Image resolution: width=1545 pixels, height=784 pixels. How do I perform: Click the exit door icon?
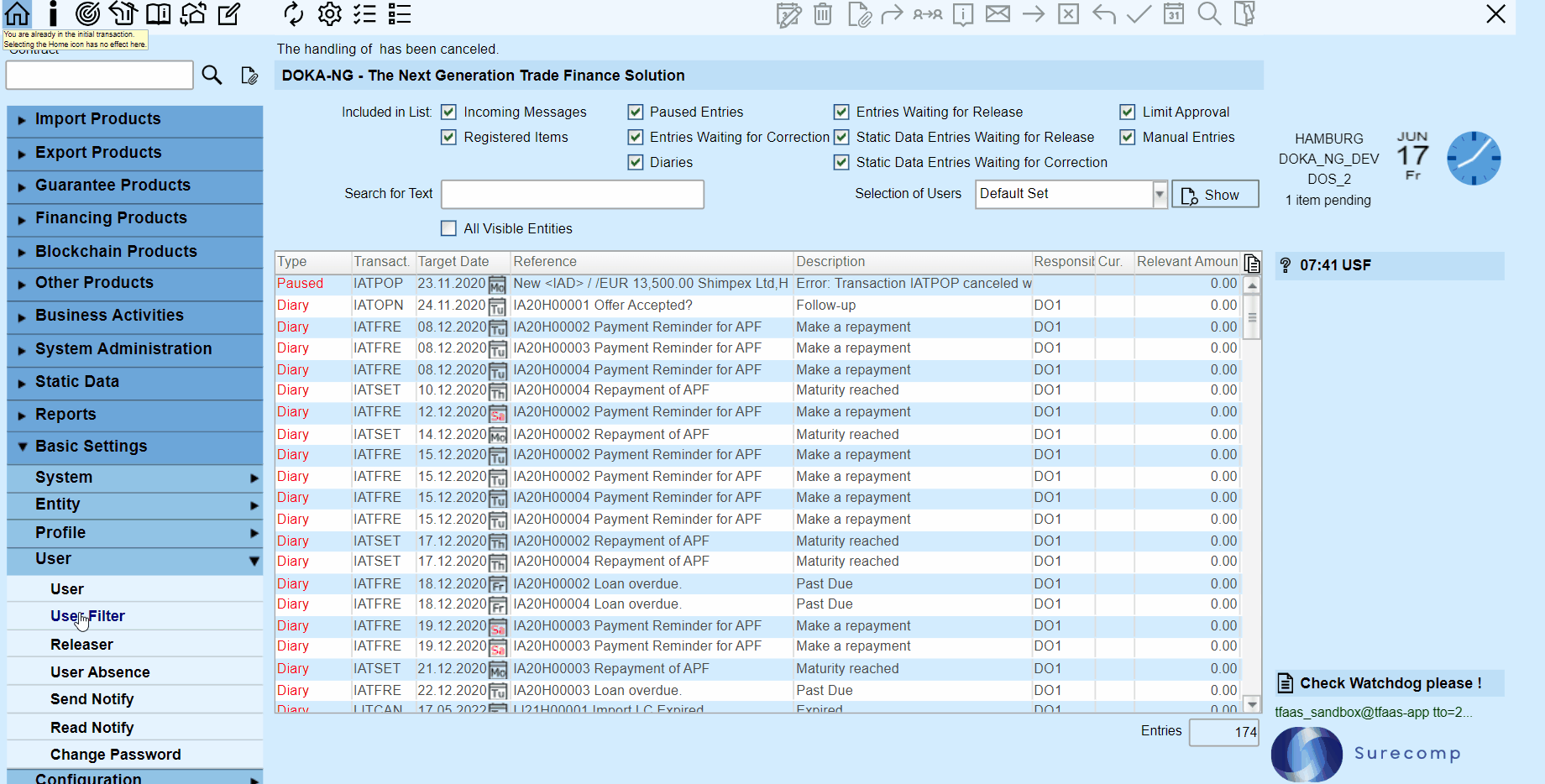pyautogui.click(x=1244, y=13)
